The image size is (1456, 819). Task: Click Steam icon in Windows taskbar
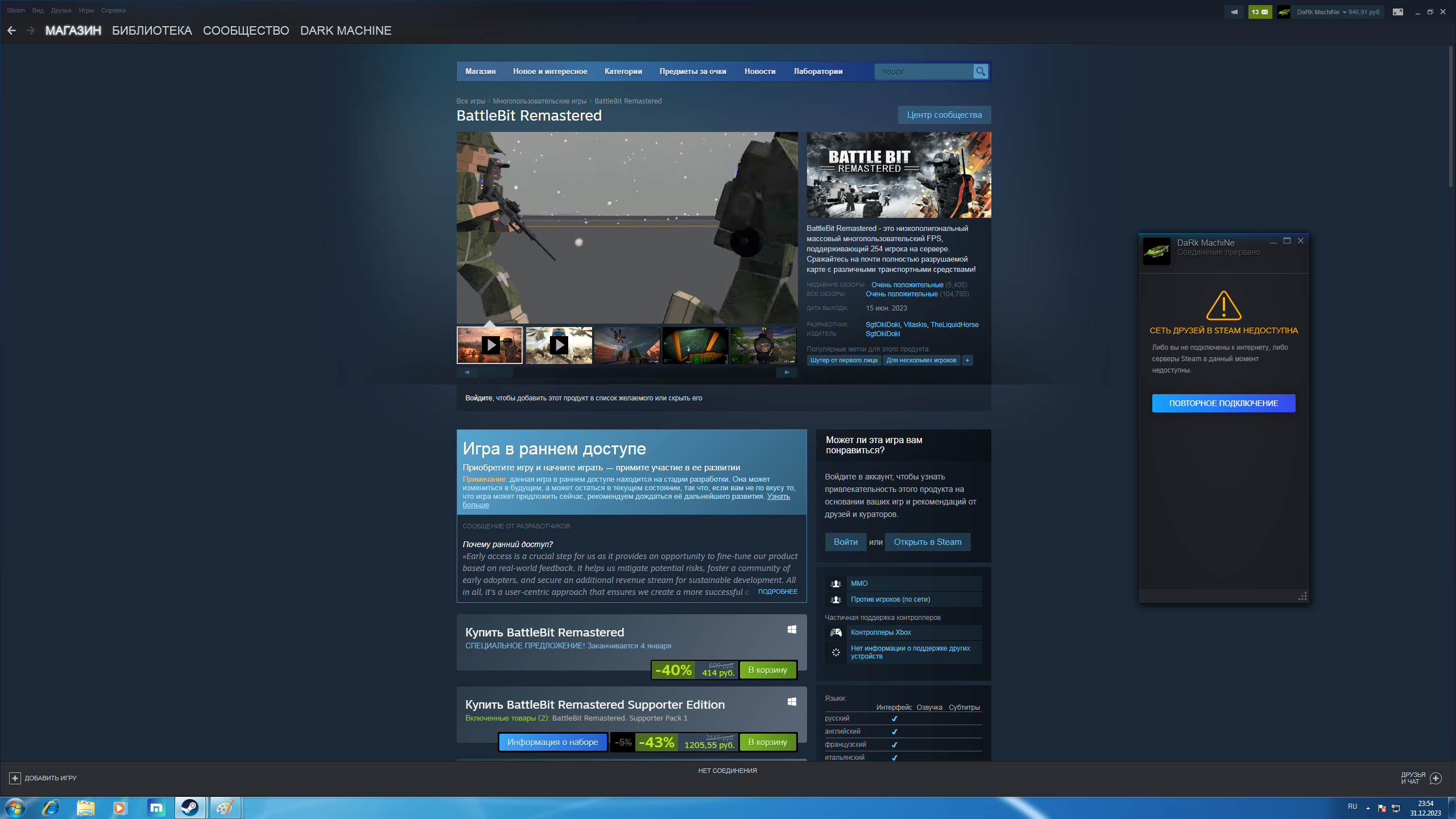click(190, 808)
